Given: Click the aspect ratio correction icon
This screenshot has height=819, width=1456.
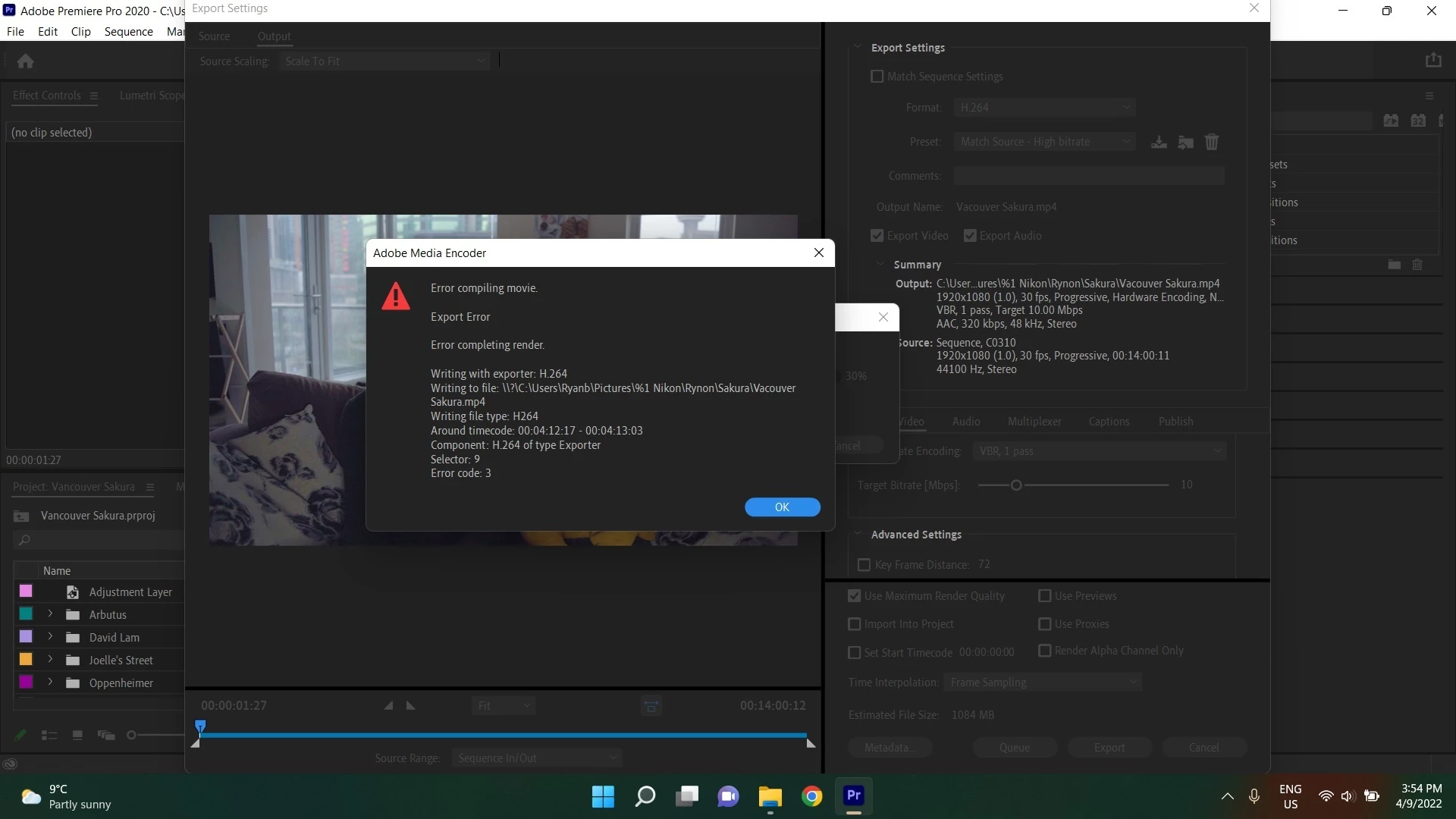Looking at the screenshot, I should (651, 707).
